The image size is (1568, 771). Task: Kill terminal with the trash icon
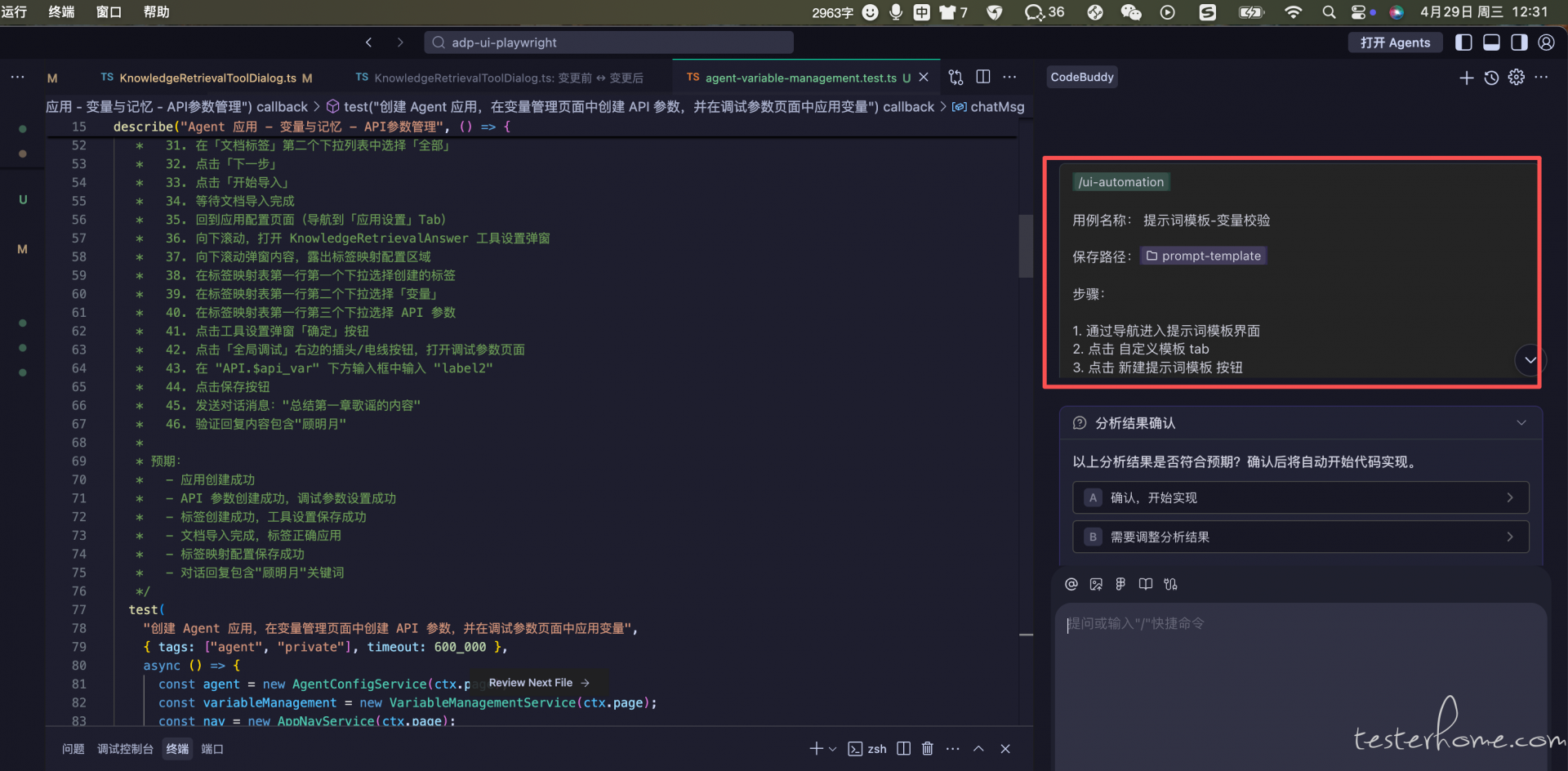click(928, 749)
